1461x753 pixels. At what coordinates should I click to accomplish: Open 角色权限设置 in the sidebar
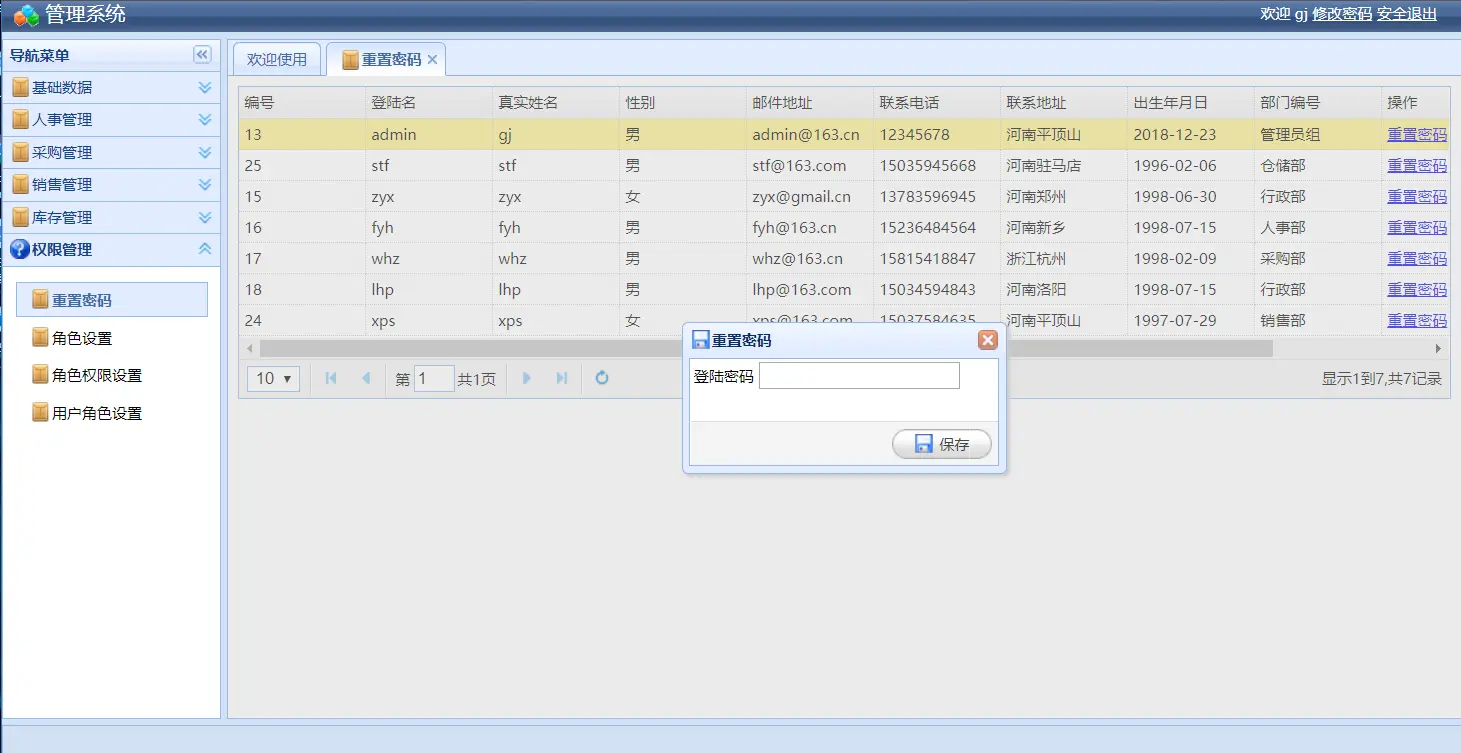(x=97, y=376)
